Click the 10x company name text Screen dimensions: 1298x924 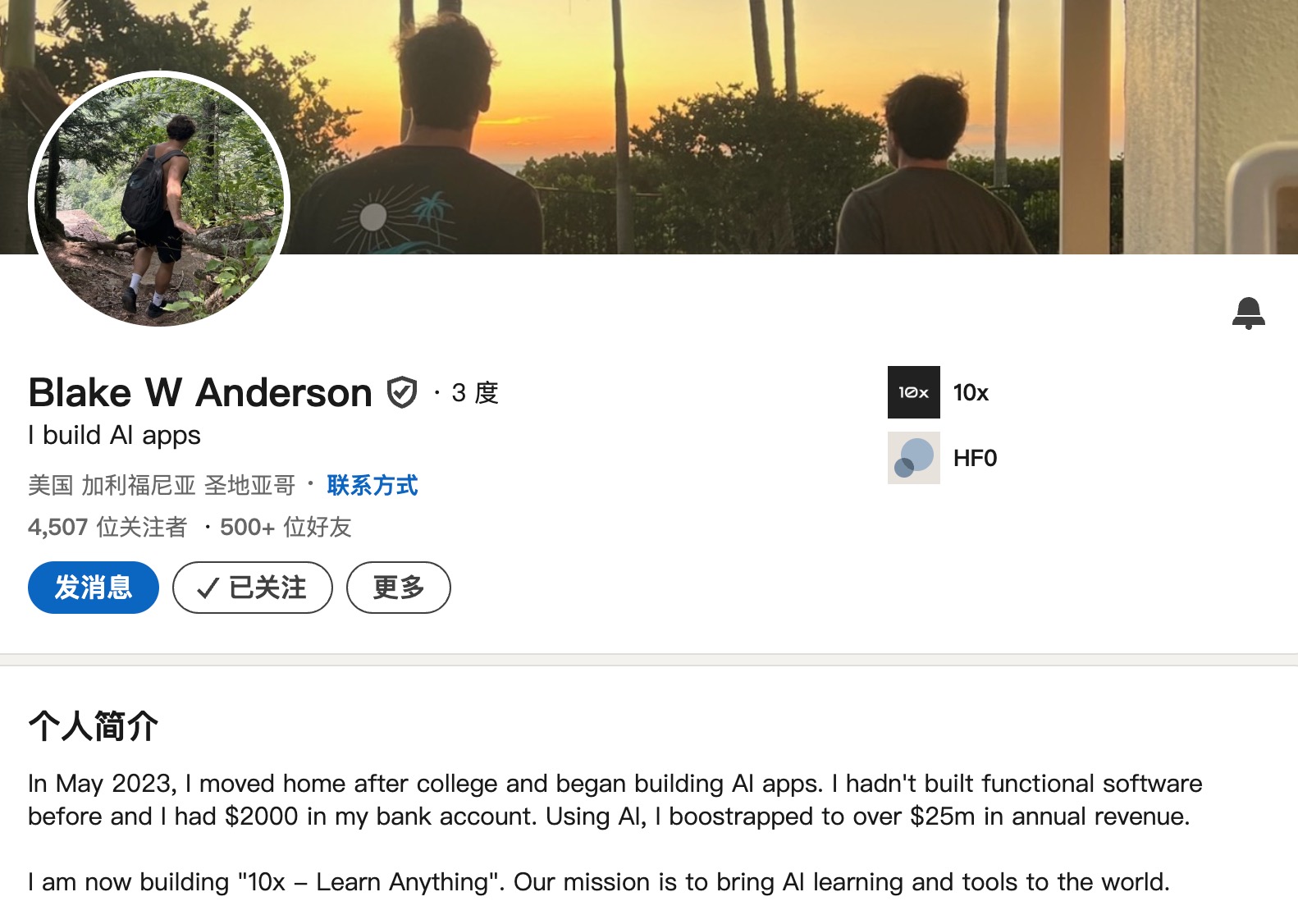click(x=971, y=392)
